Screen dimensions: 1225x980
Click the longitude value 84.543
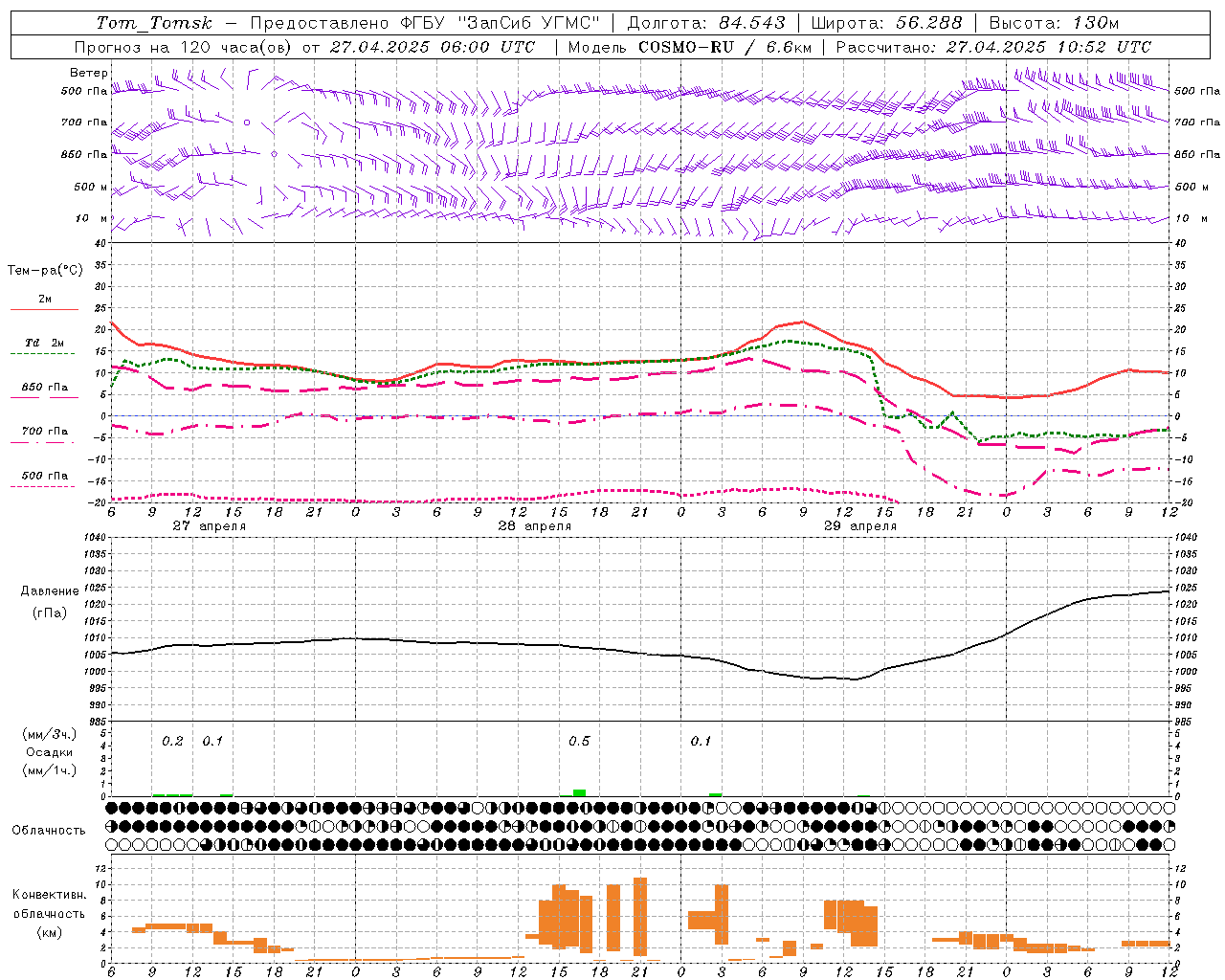point(752,23)
